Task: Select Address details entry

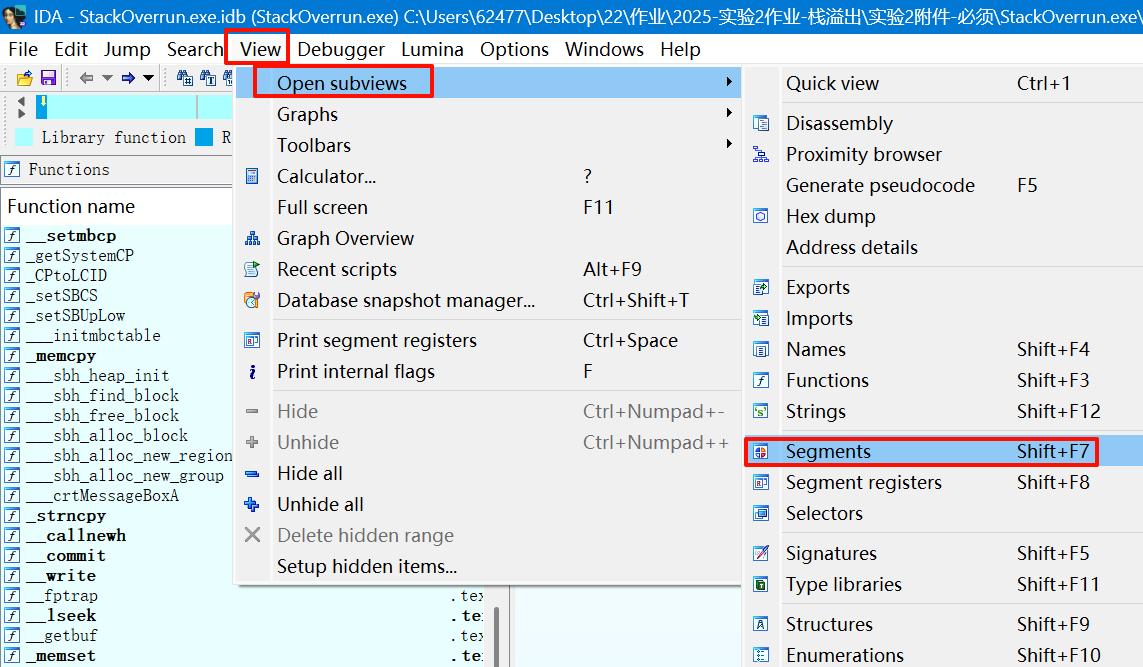Action: point(944,247)
